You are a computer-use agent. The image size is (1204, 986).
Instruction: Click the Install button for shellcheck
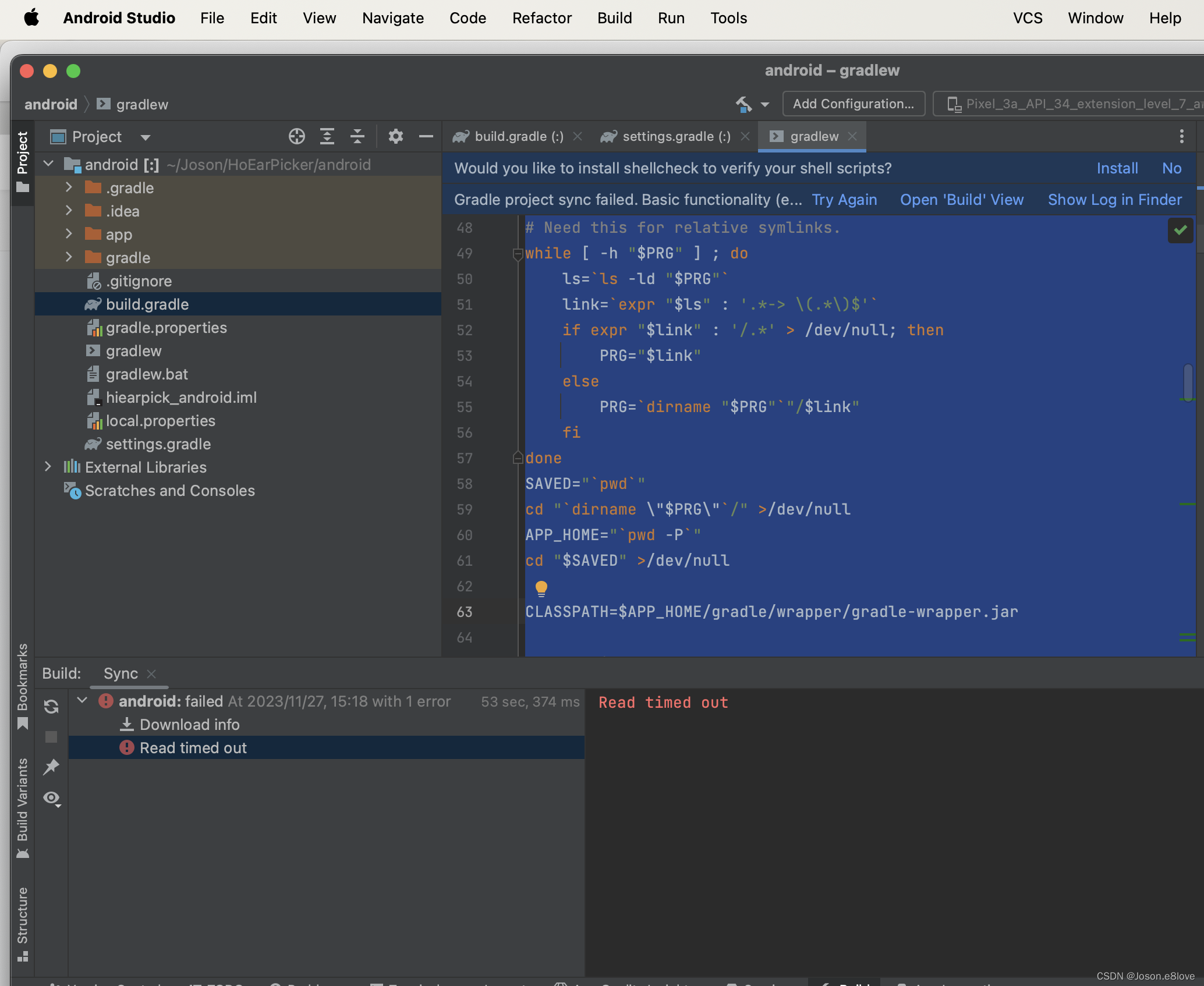point(1117,167)
